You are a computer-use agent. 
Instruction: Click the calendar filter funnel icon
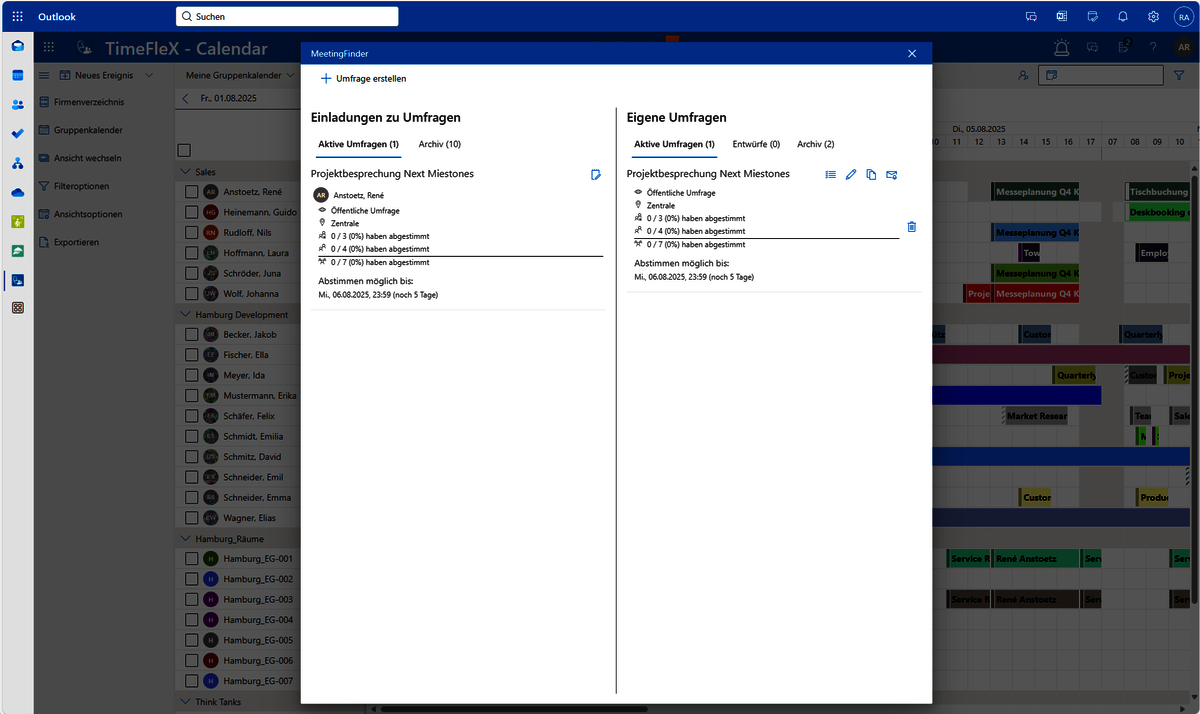1178,75
